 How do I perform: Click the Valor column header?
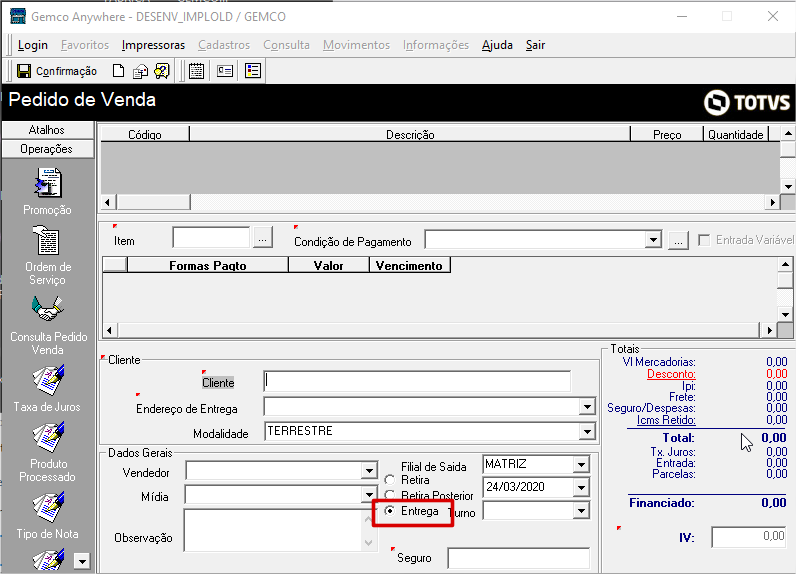click(x=328, y=265)
